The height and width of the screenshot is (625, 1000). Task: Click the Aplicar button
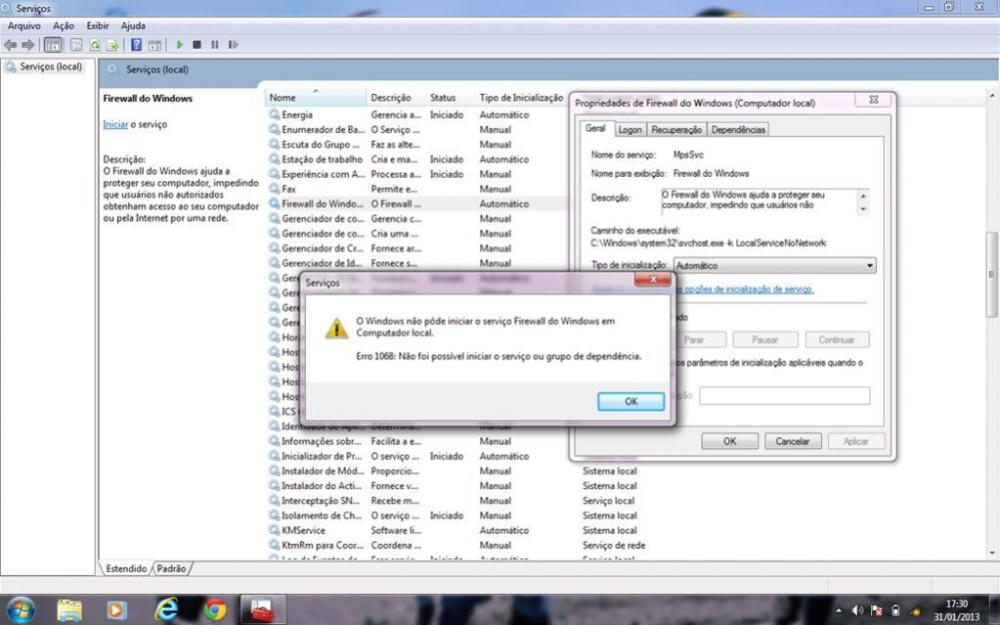856,441
